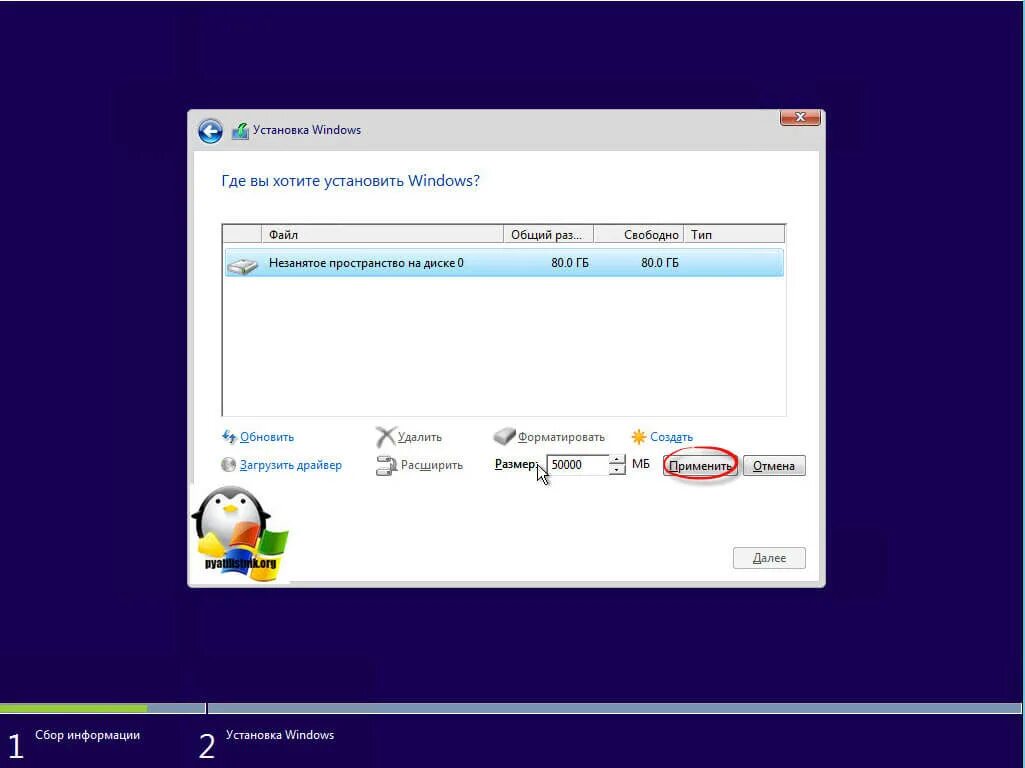The height and width of the screenshot is (768, 1025).
Task: Click the 80.0 ГБ total size cell
Action: [x=569, y=263]
